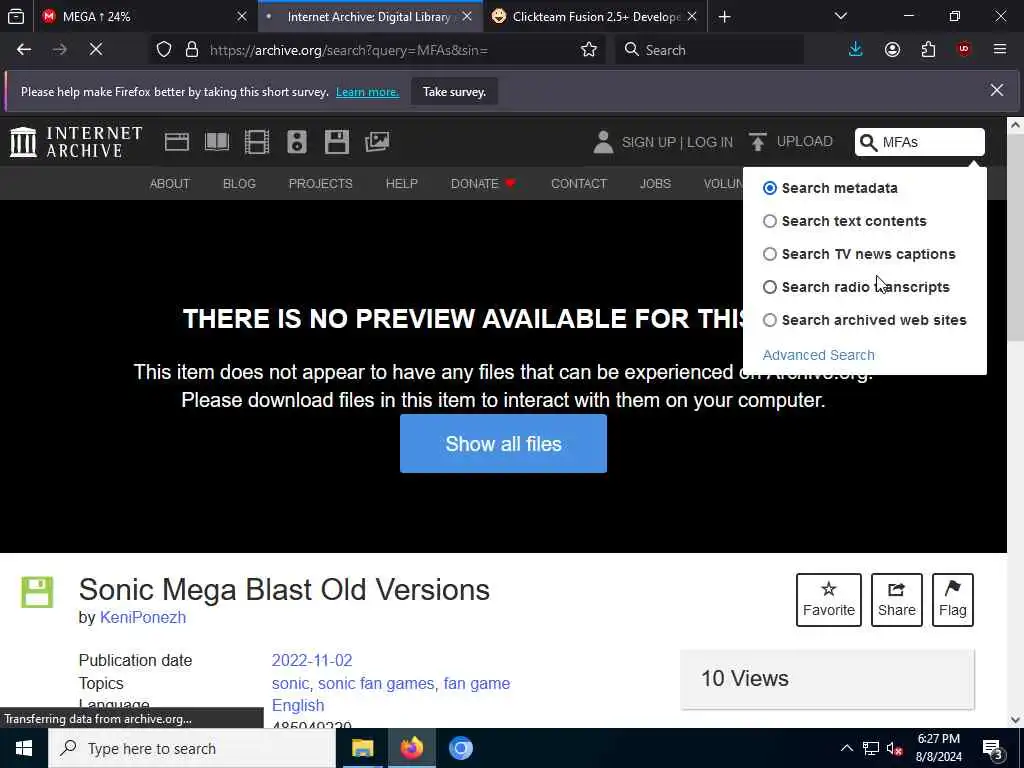1024x768 pixels.
Task: Open the Advanced Search link
Action: click(x=818, y=355)
